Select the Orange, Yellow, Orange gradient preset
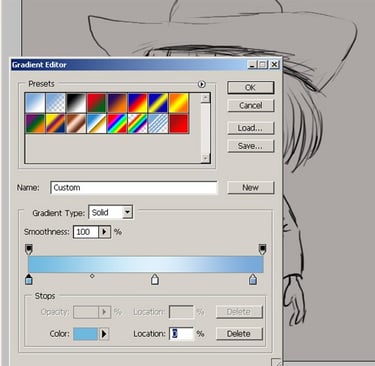 (179, 103)
